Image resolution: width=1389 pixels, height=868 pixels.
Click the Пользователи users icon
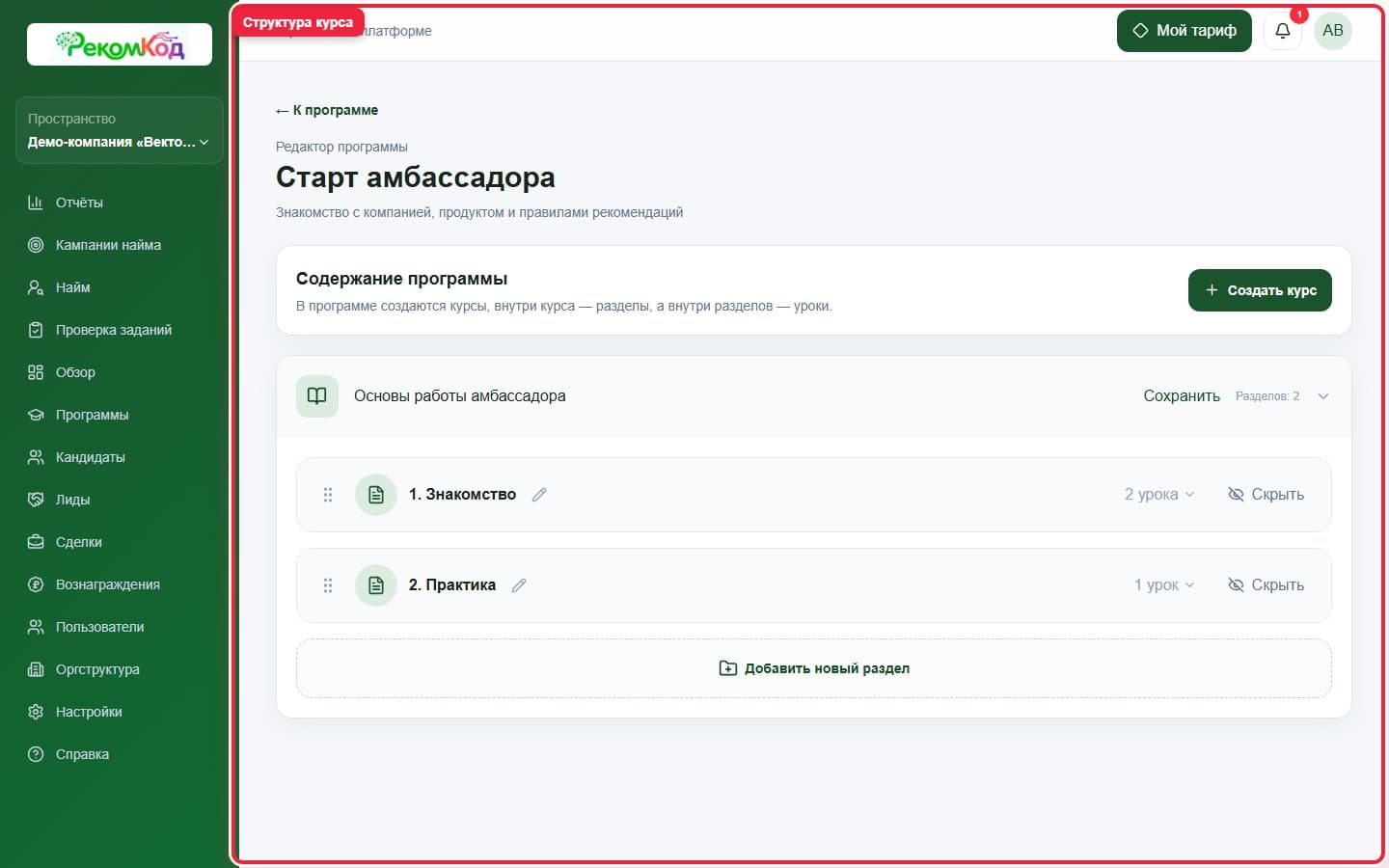(x=36, y=627)
